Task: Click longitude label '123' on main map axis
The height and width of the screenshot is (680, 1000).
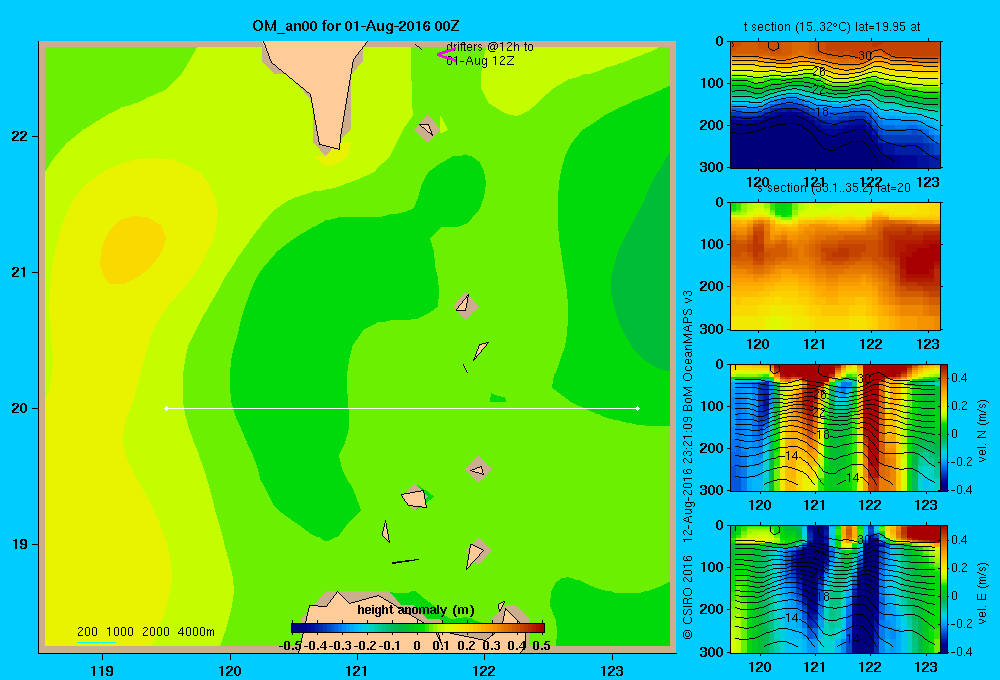Action: click(612, 670)
